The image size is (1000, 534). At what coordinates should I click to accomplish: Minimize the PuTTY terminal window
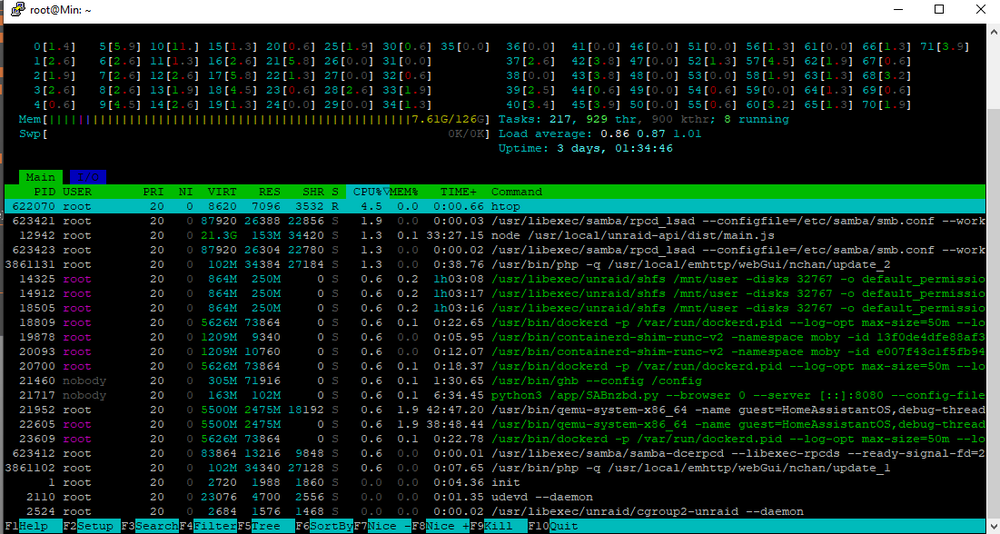898,9
